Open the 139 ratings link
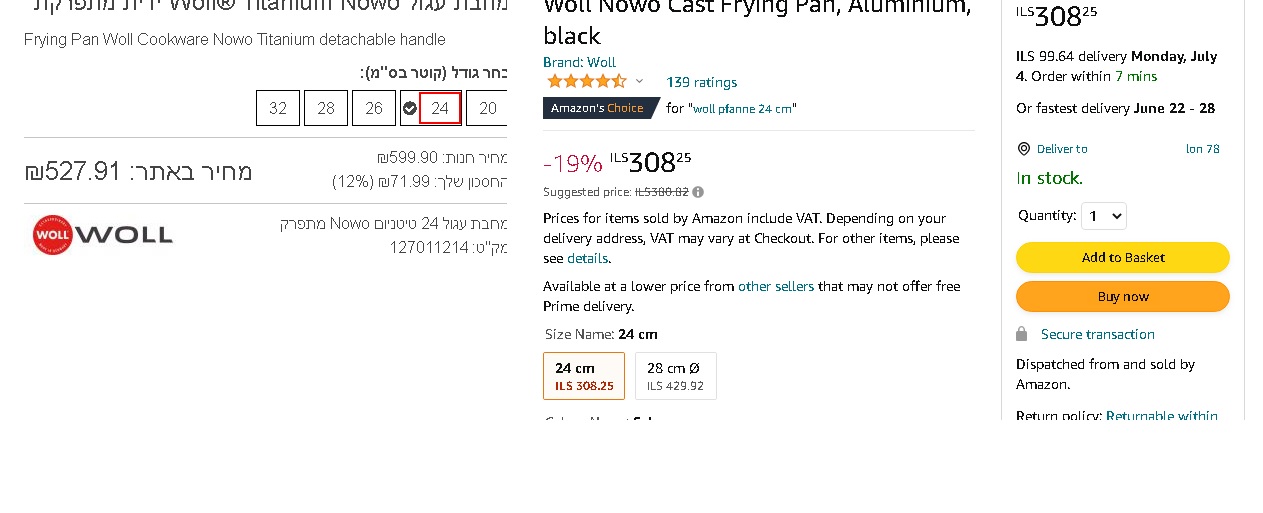1263x513 pixels. [701, 82]
